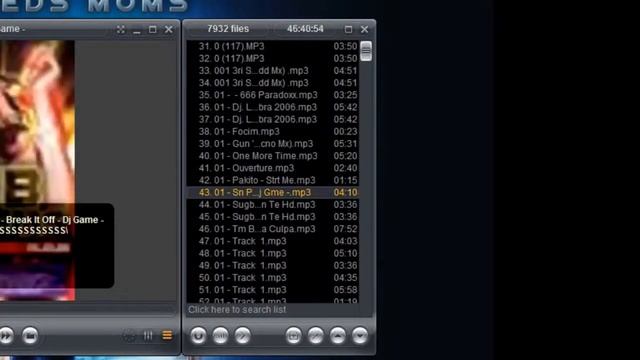Skip to next track with the fast-forward button

coord(6,336)
